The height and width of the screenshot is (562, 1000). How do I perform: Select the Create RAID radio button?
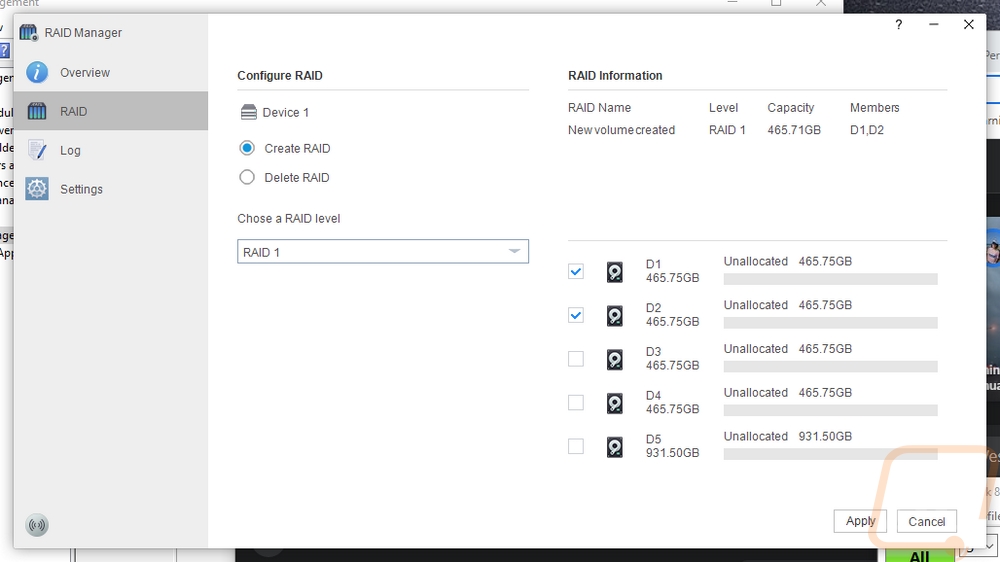tap(247, 148)
